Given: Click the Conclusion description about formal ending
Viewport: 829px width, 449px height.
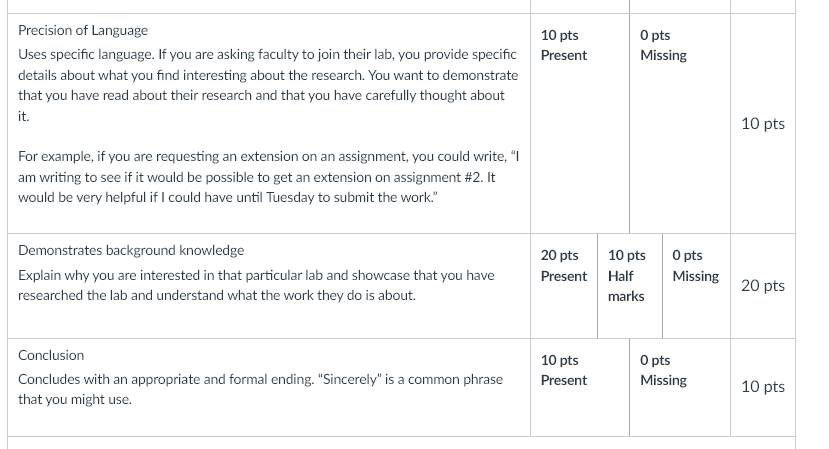Looking at the screenshot, I should (x=260, y=389).
